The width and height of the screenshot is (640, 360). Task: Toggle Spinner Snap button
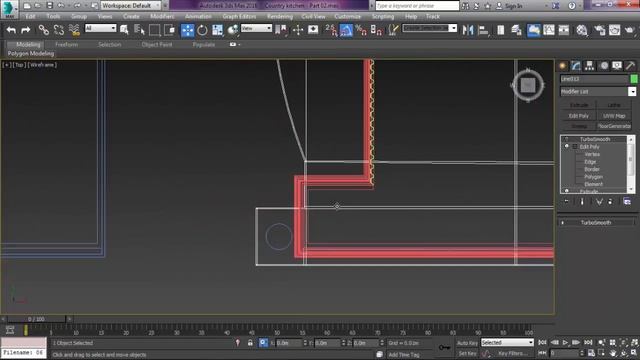376,30
